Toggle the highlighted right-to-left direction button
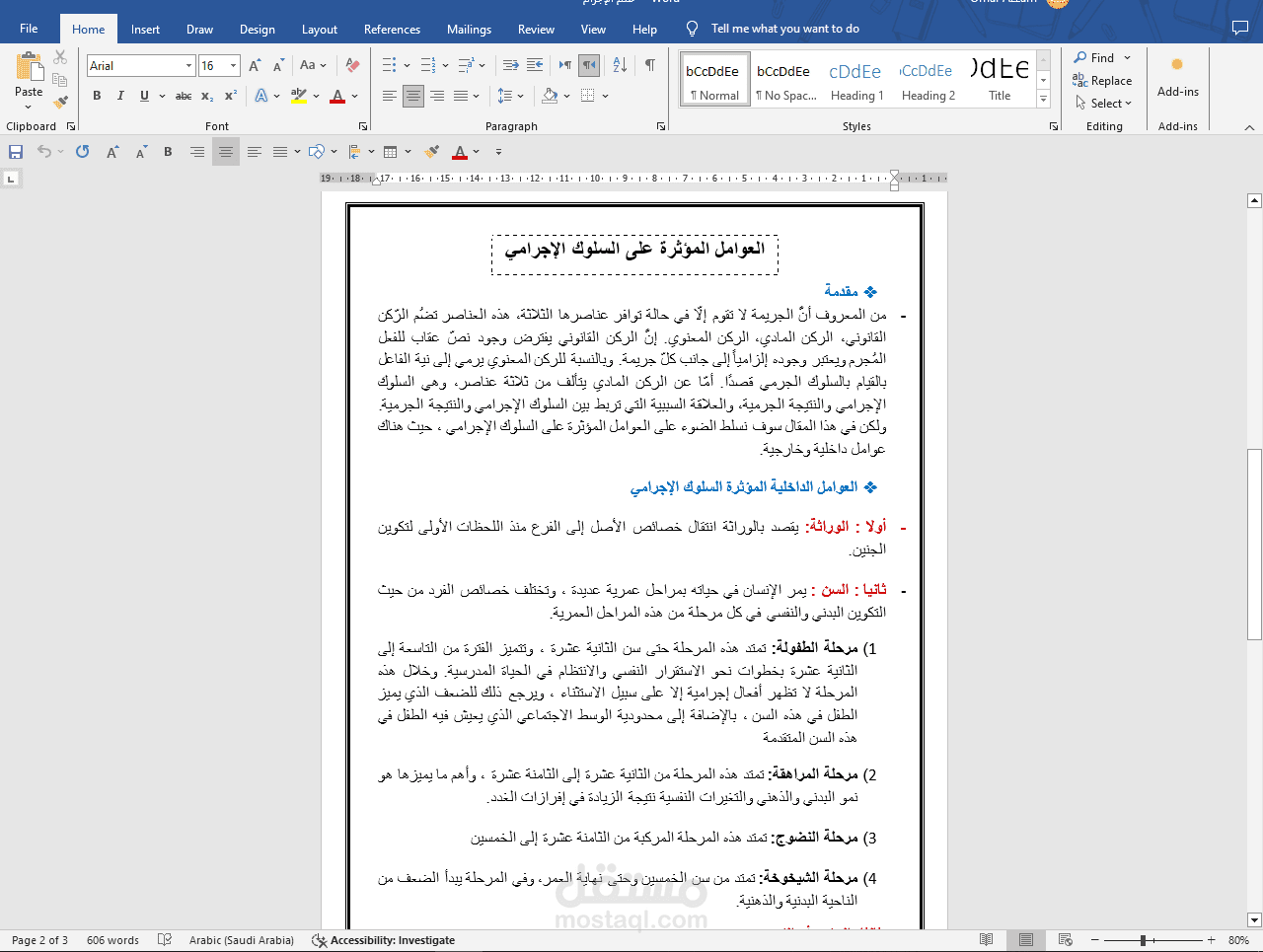The image size is (1263, 952). [x=589, y=65]
